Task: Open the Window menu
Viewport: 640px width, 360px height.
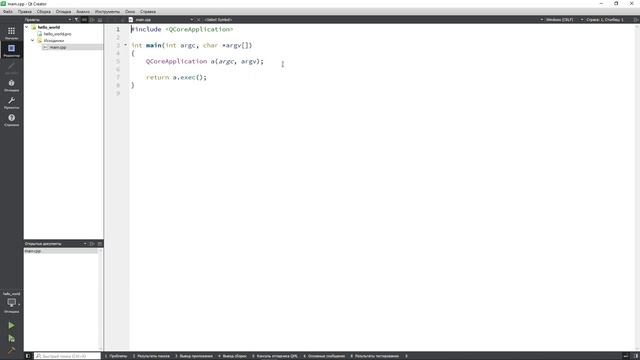Action: tap(130, 11)
